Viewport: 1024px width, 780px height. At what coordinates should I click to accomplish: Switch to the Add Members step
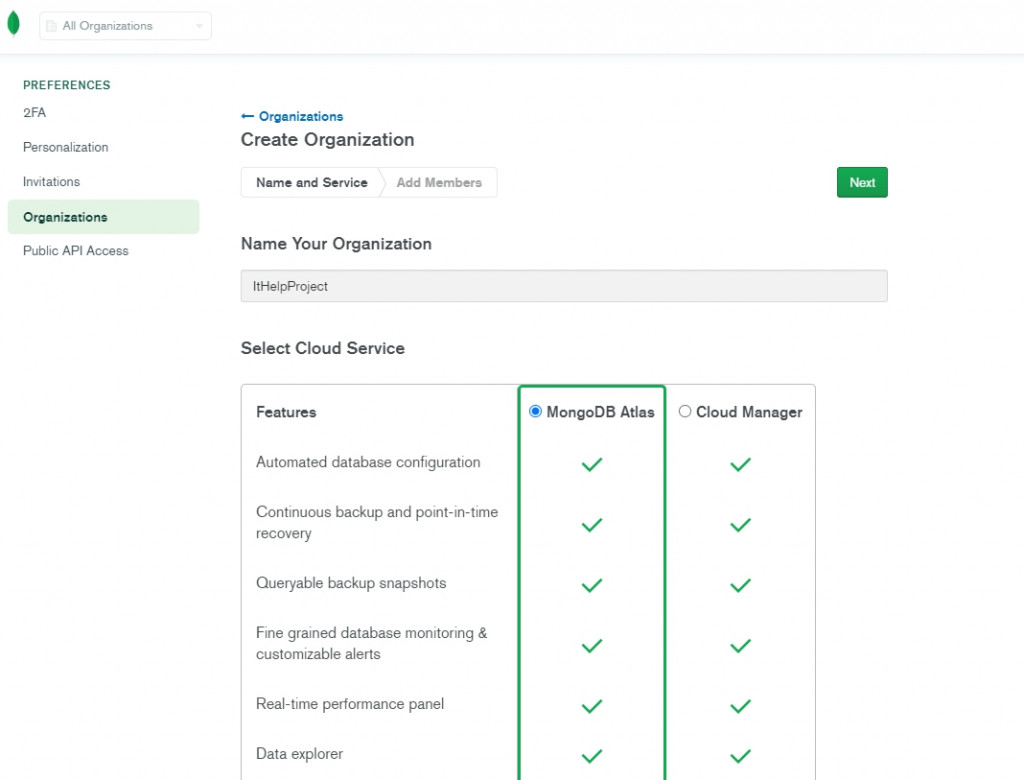(439, 183)
